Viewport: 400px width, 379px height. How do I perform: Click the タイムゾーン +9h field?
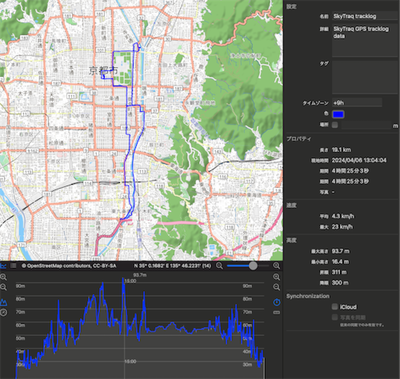coord(357,103)
